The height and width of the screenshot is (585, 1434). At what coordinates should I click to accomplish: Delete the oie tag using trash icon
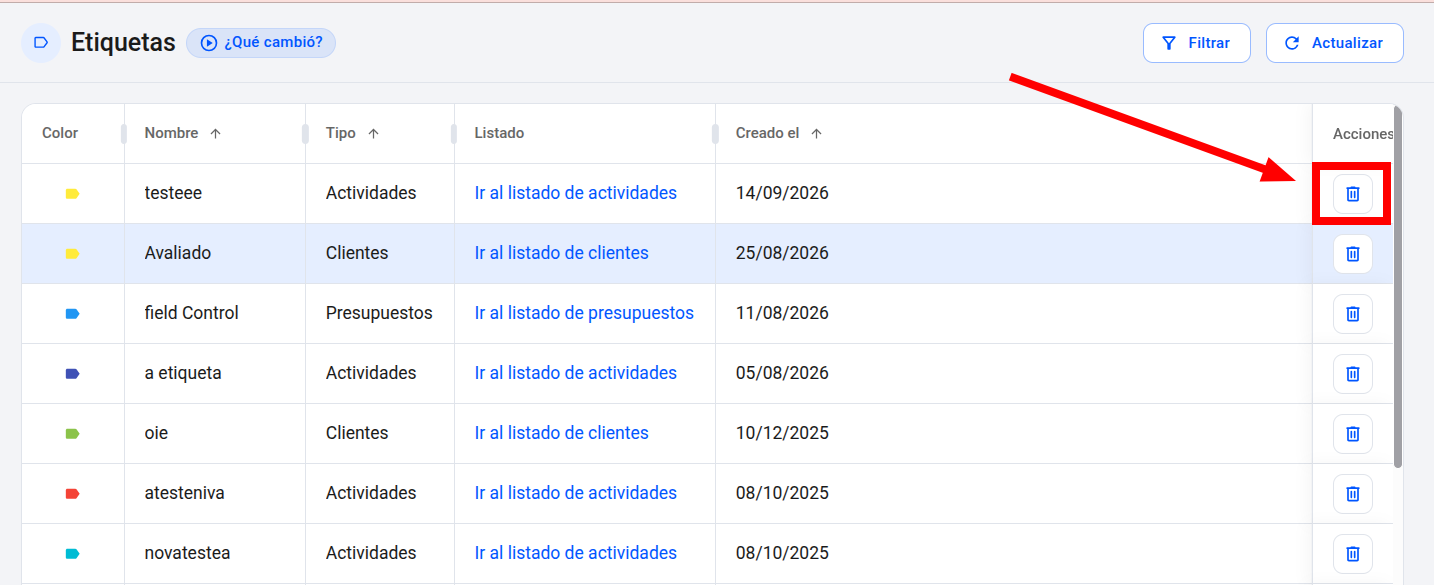[x=1352, y=433]
